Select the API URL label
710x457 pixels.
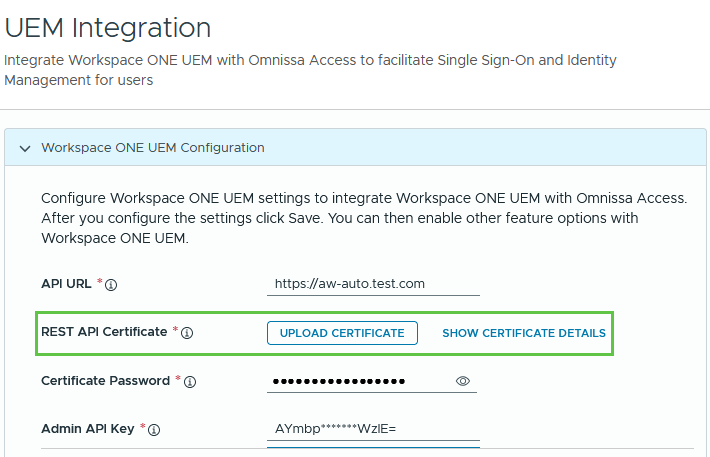click(66, 284)
